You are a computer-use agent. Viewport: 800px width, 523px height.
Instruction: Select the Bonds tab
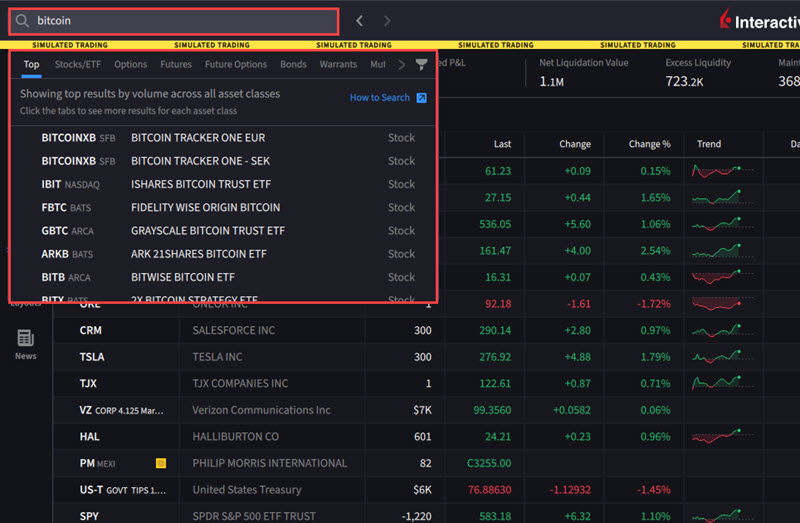click(x=293, y=65)
